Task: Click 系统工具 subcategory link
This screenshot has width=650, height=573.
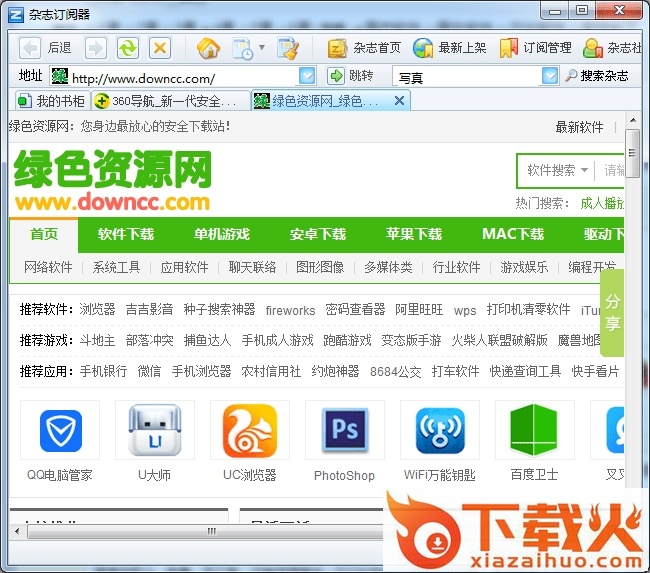Action: [116, 267]
